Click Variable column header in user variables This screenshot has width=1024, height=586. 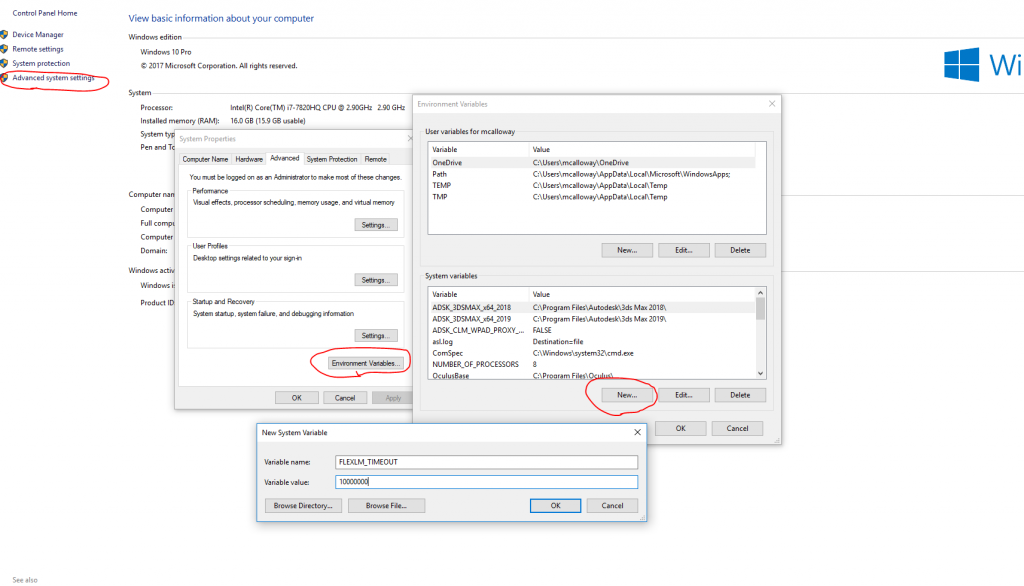[x=478, y=150]
